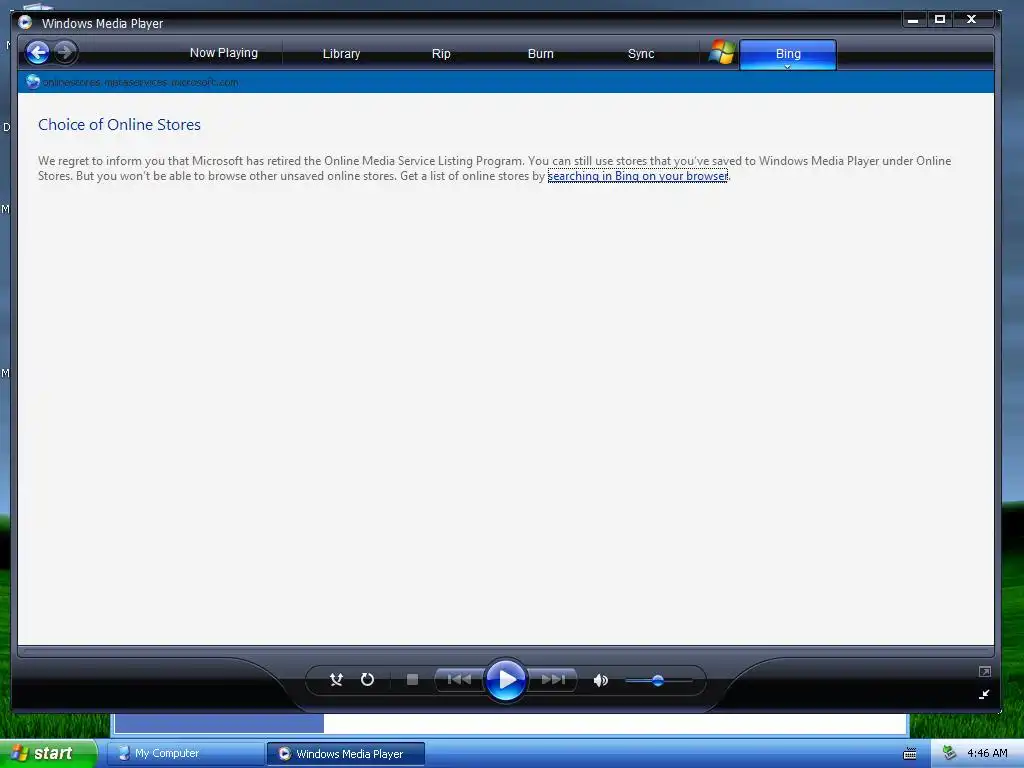
Task: Expand the dropdown arrow under Bing
Action: [x=788, y=67]
